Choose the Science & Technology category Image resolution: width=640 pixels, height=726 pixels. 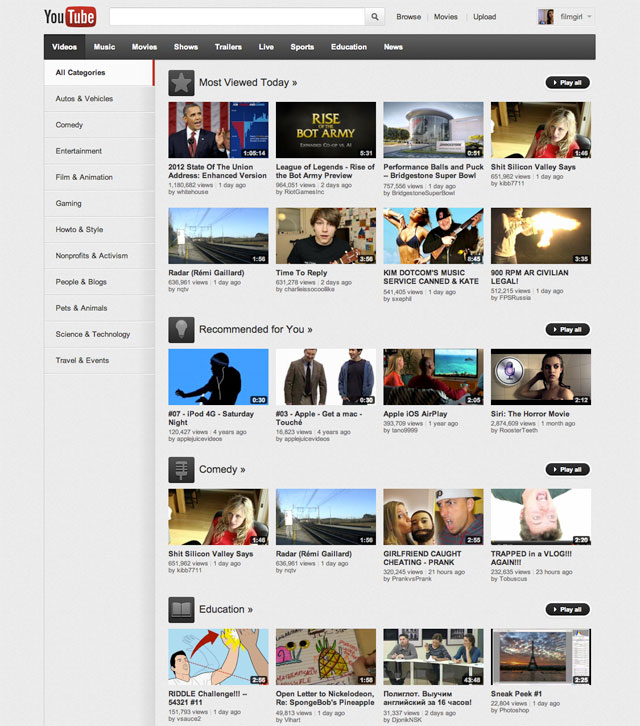click(x=93, y=334)
